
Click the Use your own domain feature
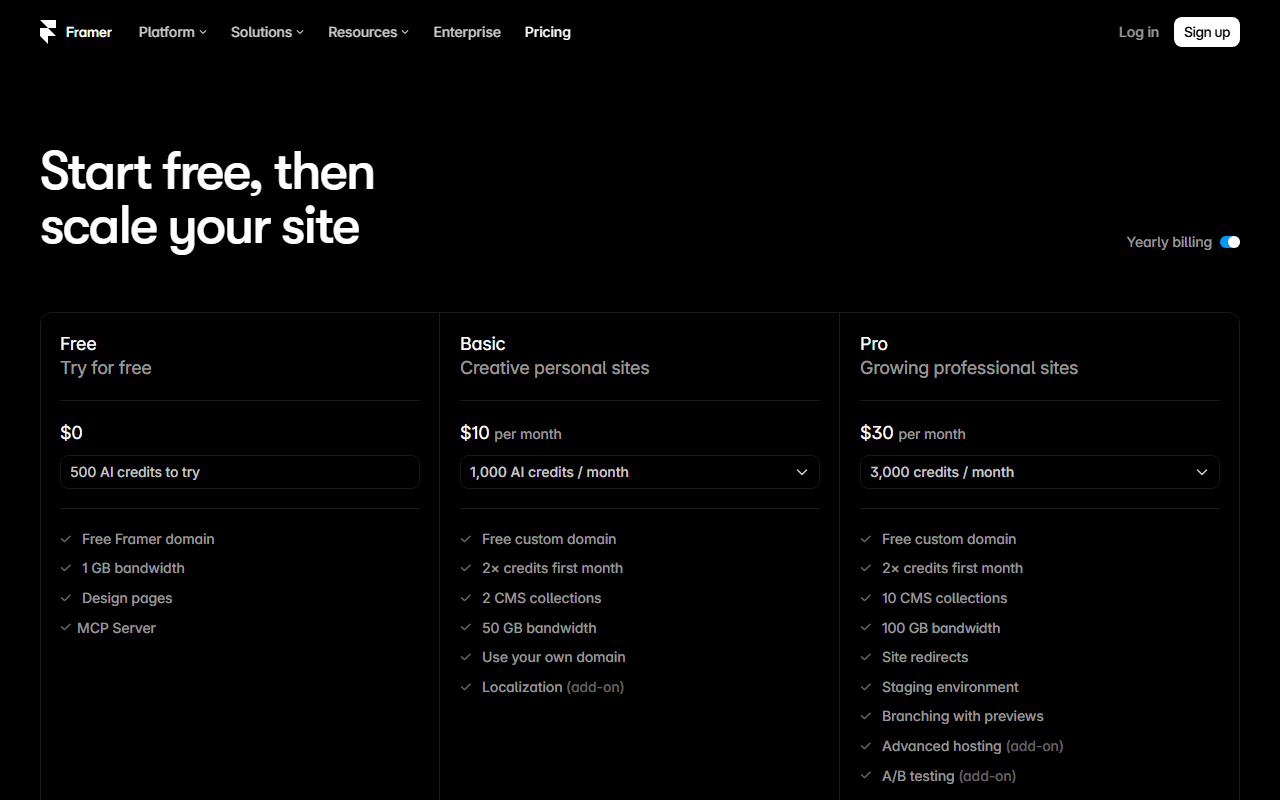(554, 657)
